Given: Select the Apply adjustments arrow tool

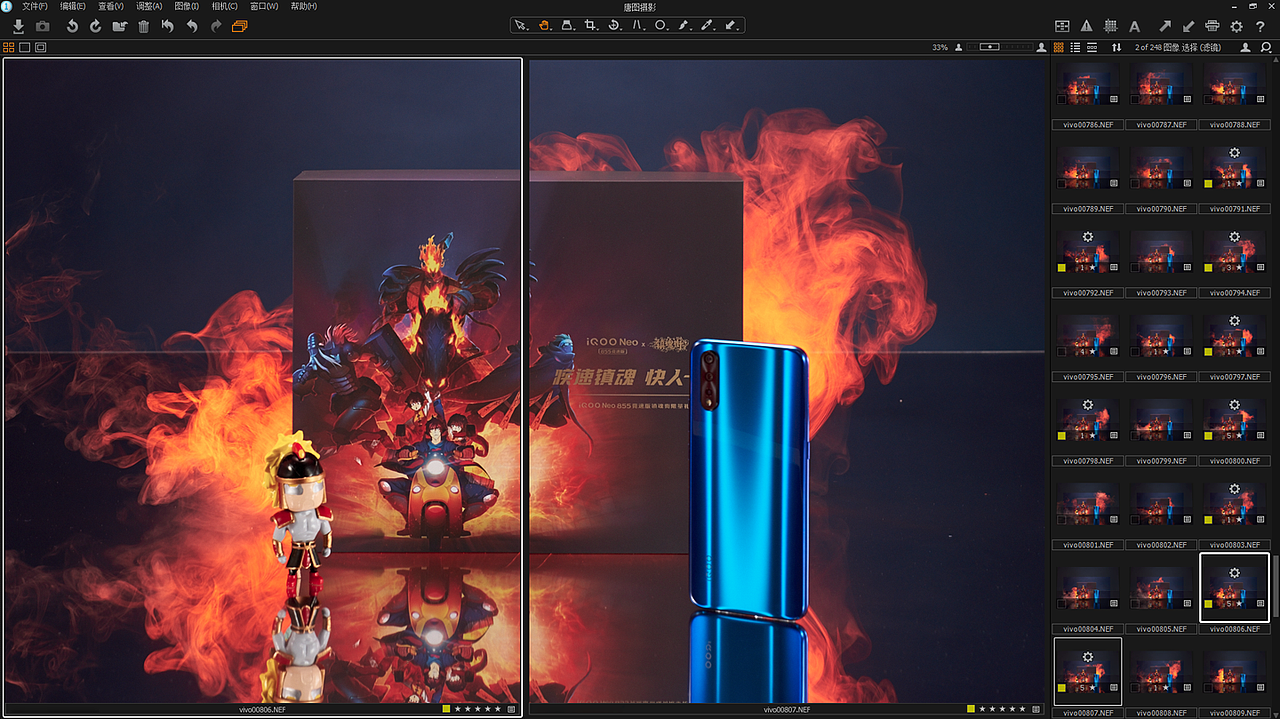Looking at the screenshot, I should point(731,25).
